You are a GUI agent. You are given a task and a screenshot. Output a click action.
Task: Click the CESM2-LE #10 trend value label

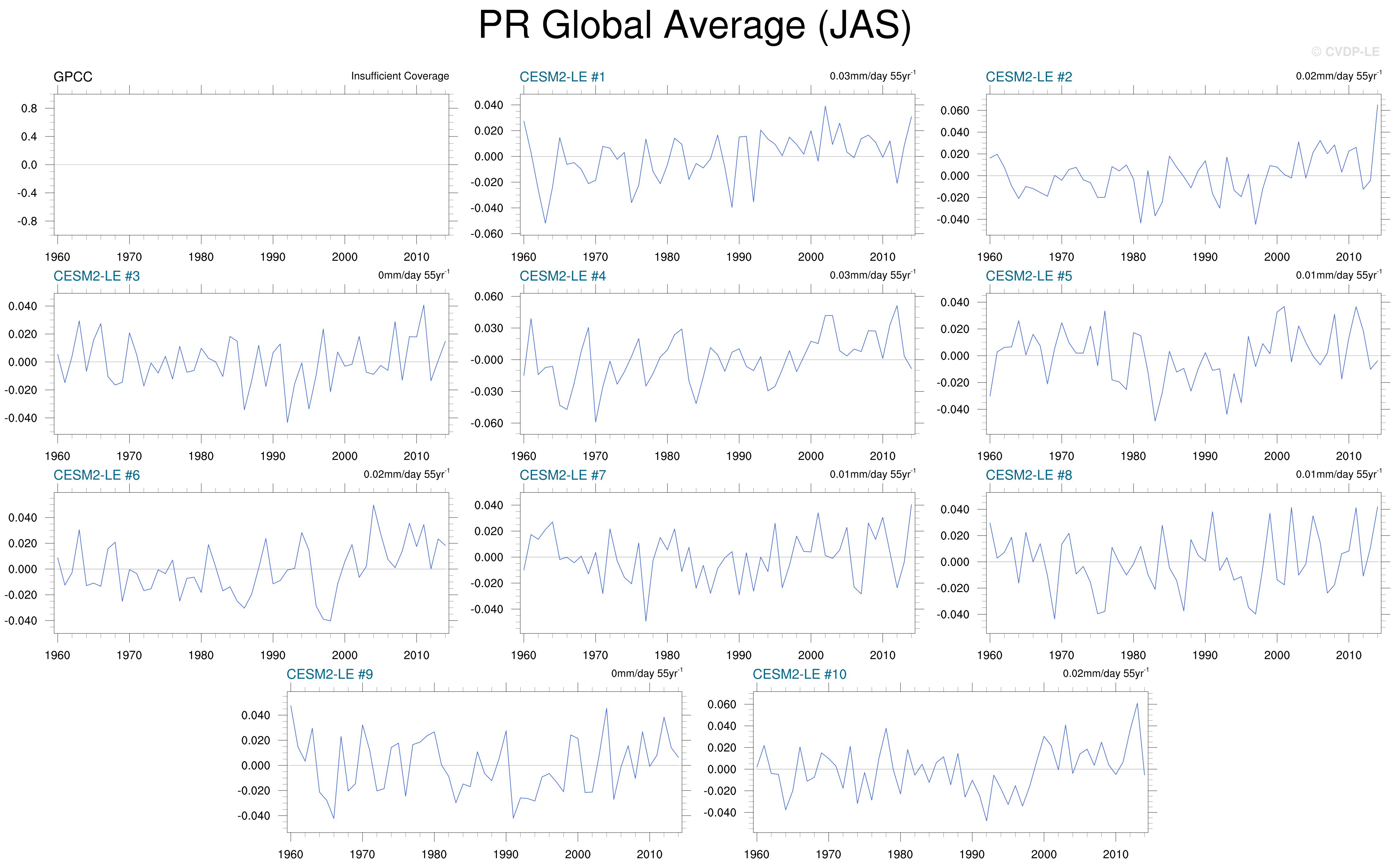pos(1105,673)
